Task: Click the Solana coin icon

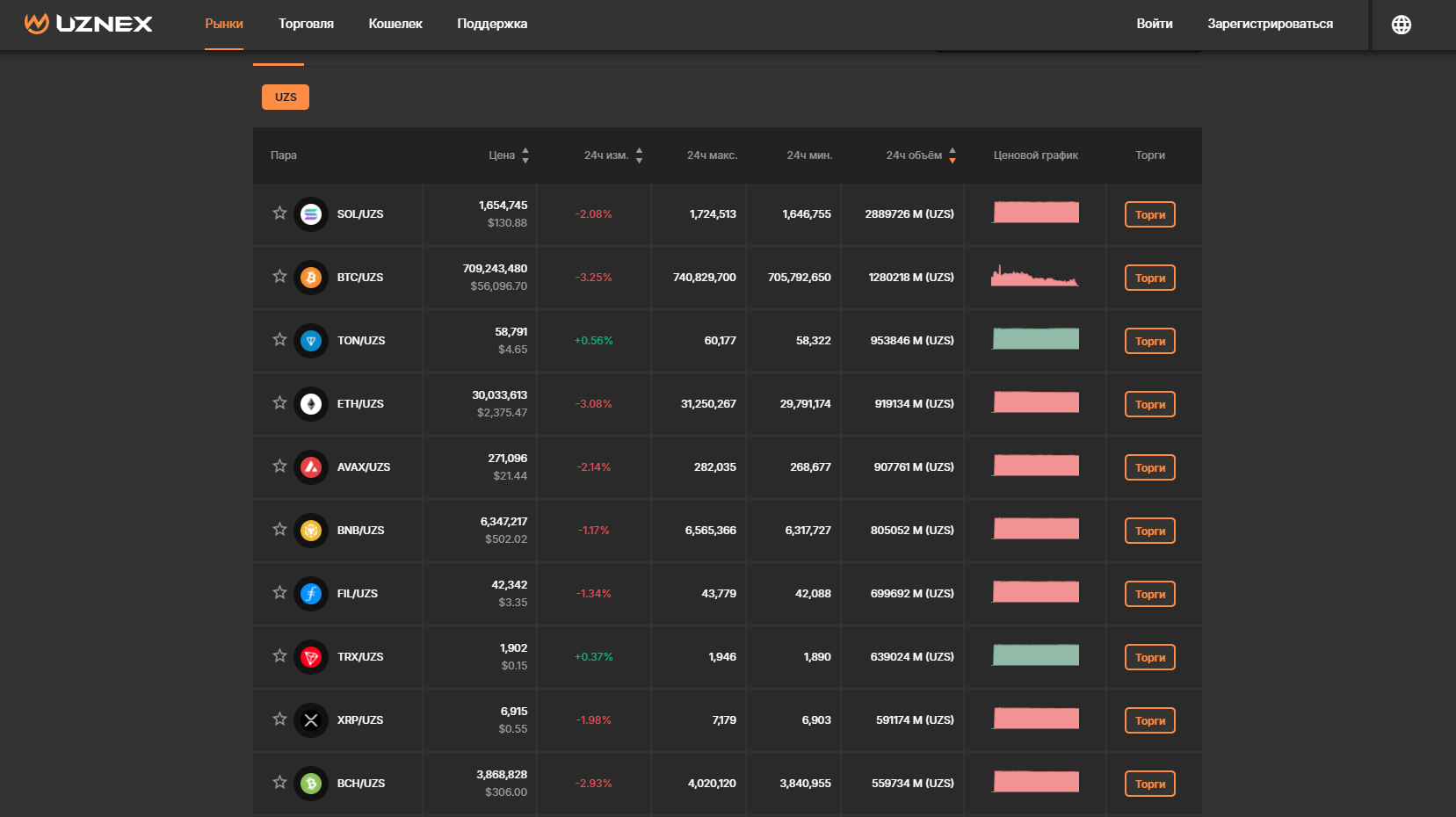Action: pyautogui.click(x=311, y=213)
